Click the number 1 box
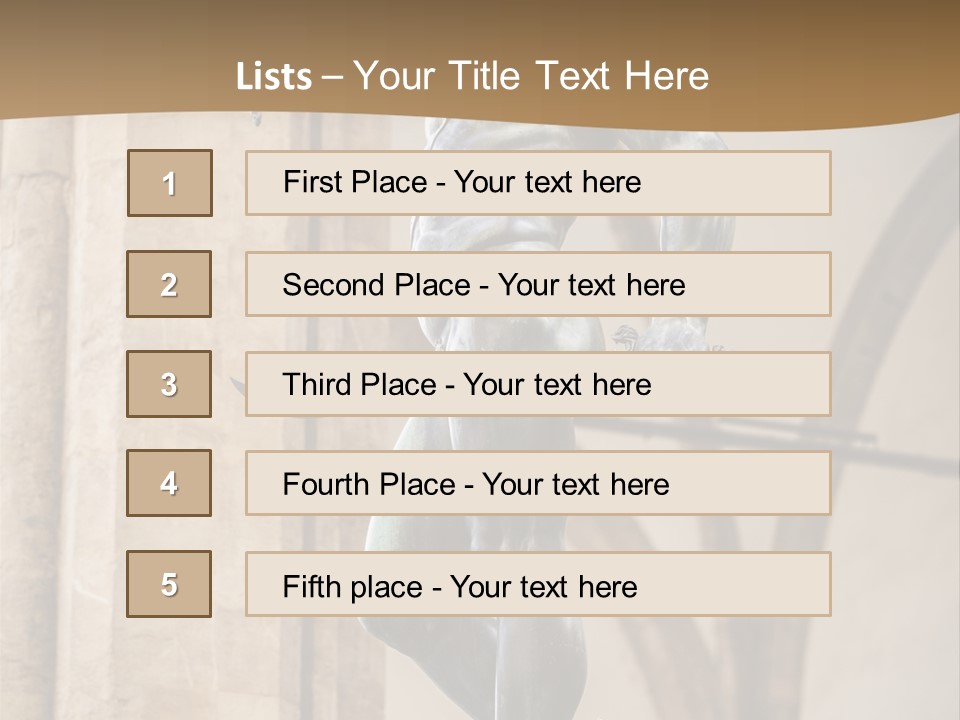This screenshot has width=960, height=720. tap(170, 183)
